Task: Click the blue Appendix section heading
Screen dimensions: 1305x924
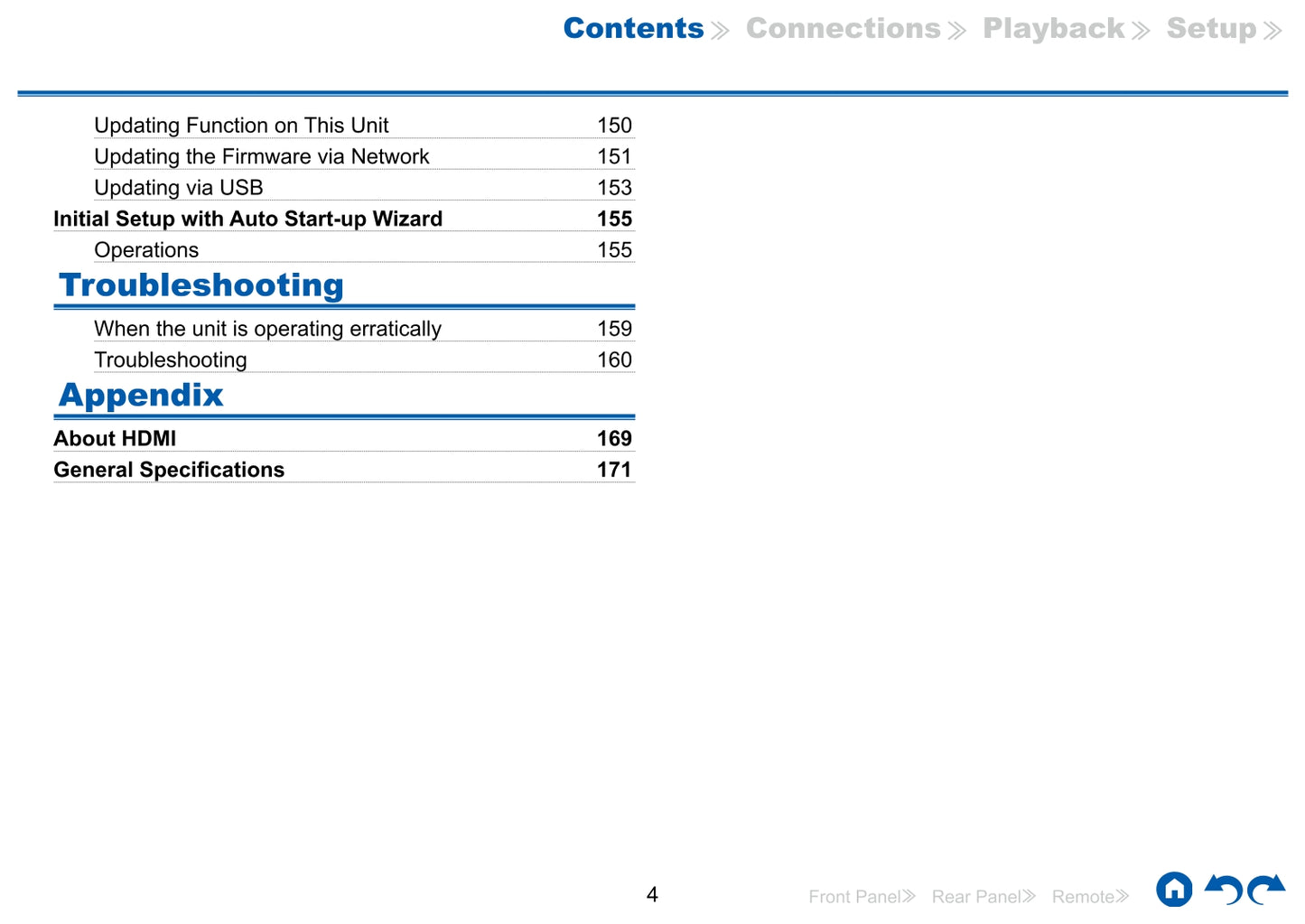Action: pyautogui.click(x=141, y=396)
